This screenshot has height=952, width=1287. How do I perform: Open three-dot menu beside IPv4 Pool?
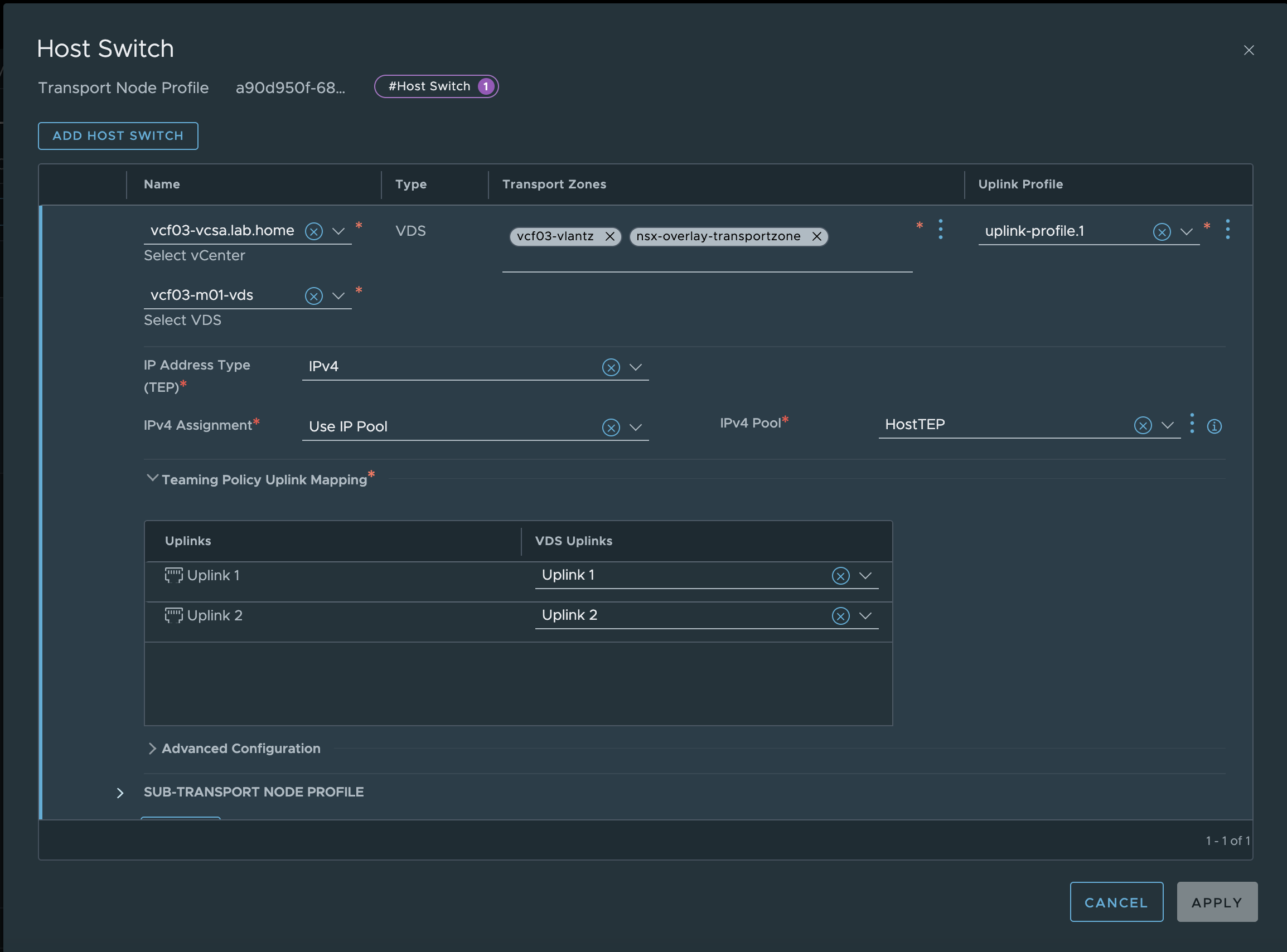coord(1192,424)
